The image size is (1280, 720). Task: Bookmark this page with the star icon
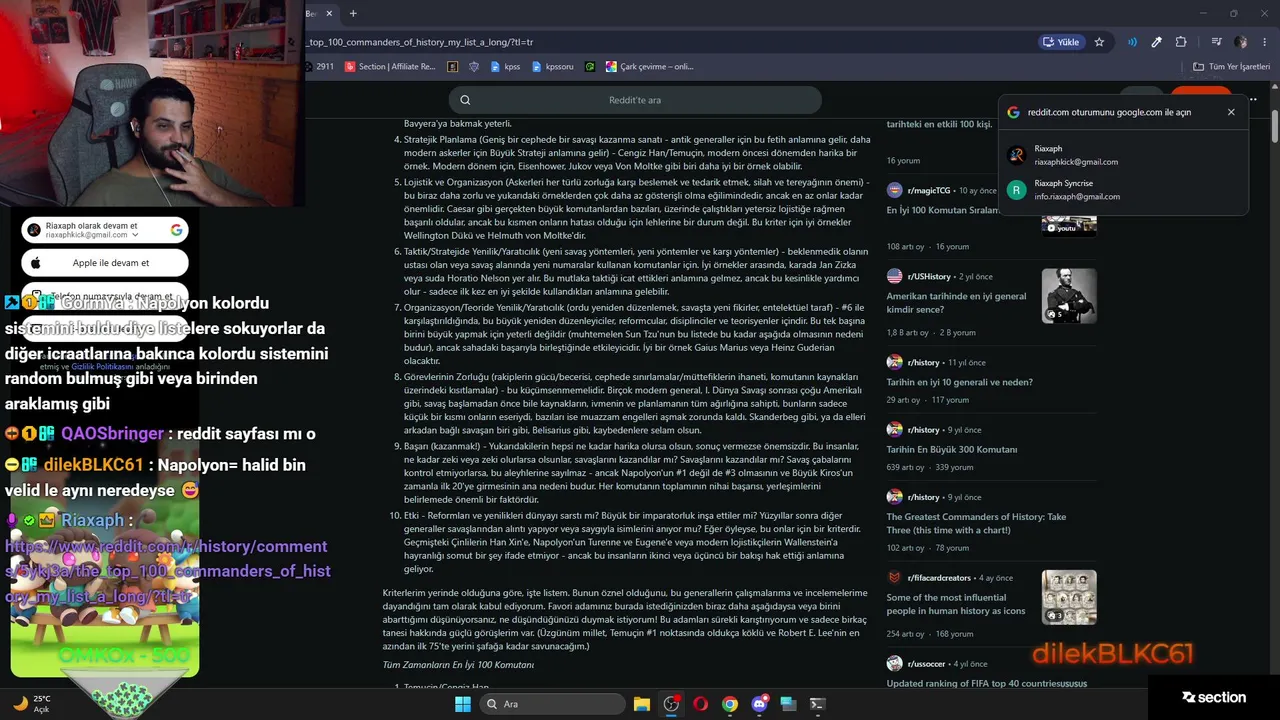(1099, 42)
